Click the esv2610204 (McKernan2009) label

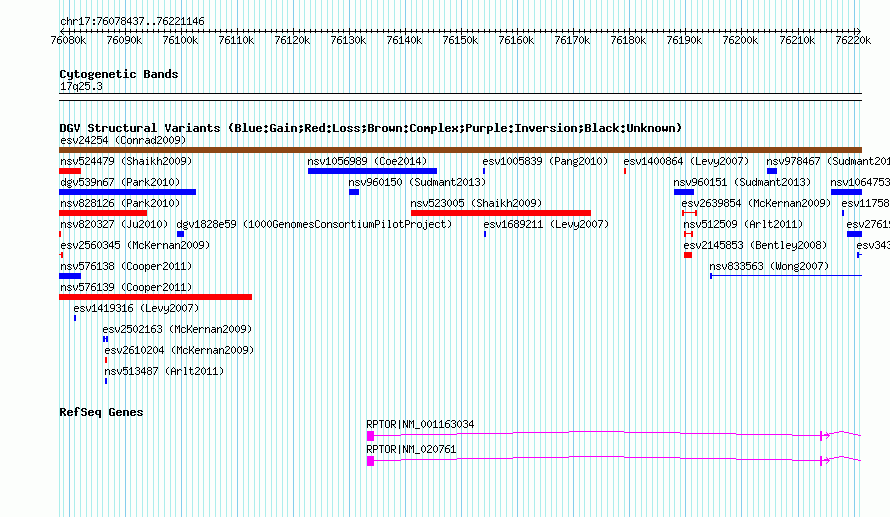click(179, 350)
